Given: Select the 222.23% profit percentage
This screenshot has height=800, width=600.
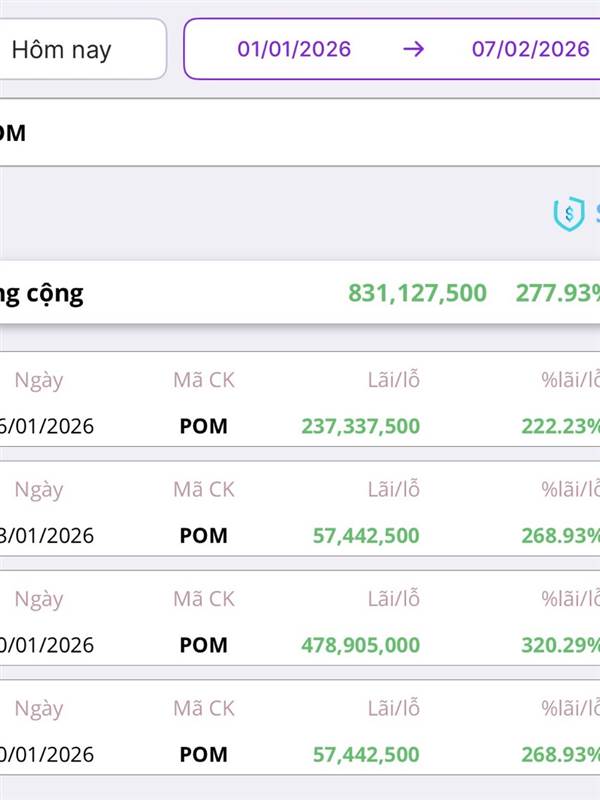Looking at the screenshot, I should pyautogui.click(x=560, y=426).
